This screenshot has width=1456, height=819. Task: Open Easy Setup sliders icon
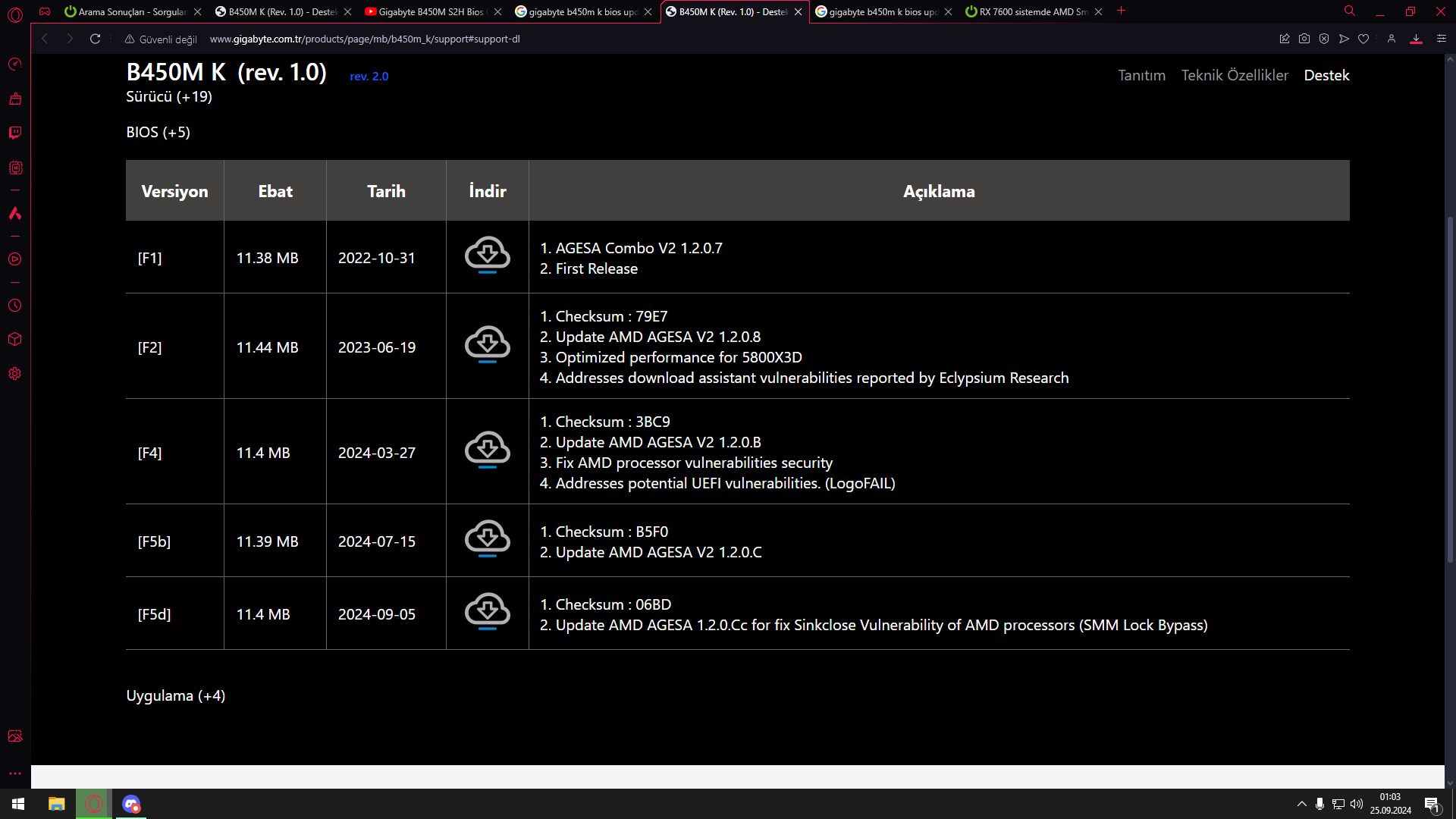(1442, 39)
